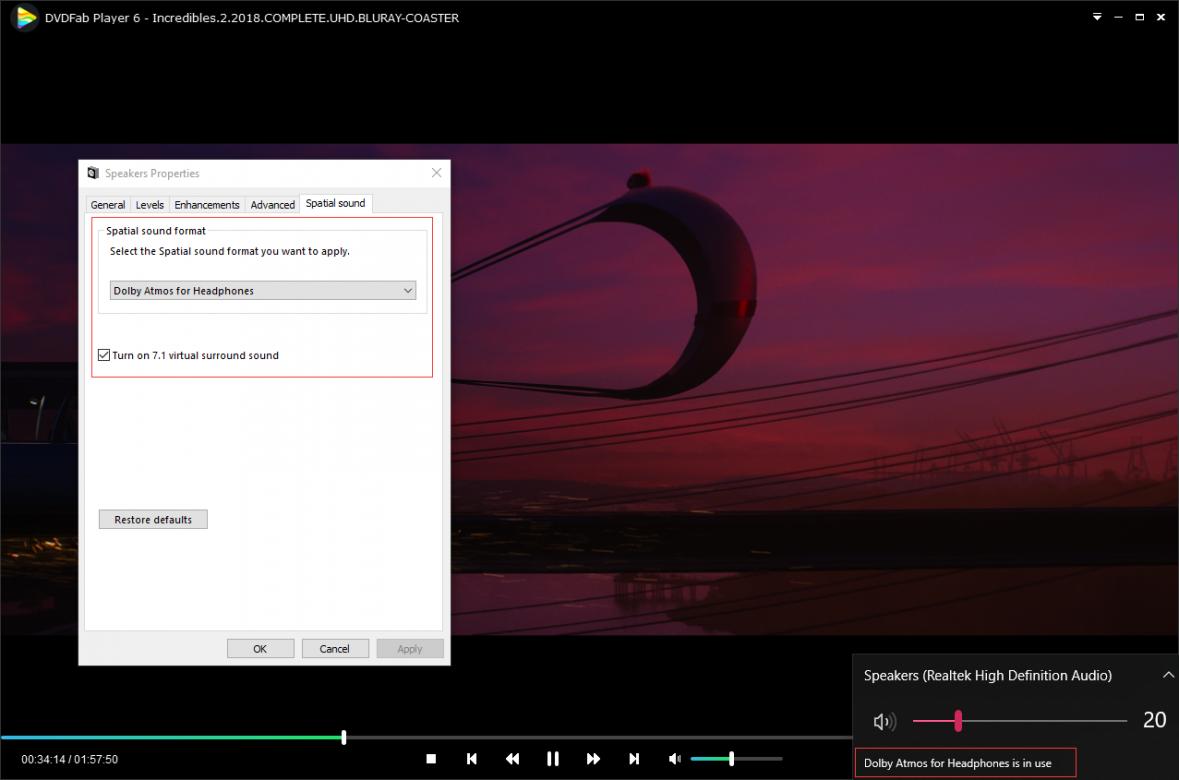The image size is (1179, 780).
Task: Click the Speakers Properties title icon
Action: click(92, 173)
